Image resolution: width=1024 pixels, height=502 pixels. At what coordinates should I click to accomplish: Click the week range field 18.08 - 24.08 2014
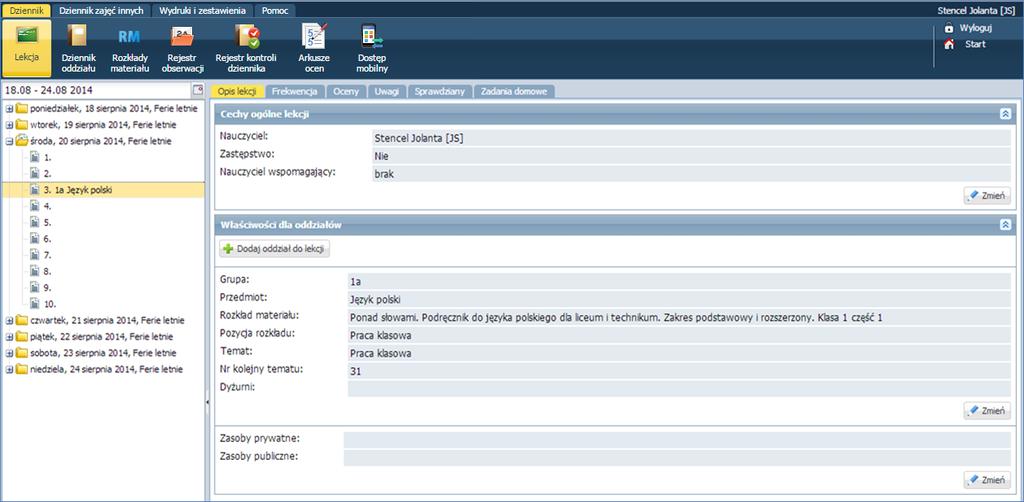[98, 89]
